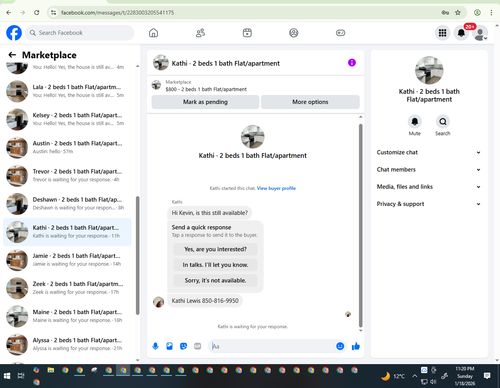This screenshot has width=500, height=388.
Task: Open Kathi's profile picture in right panel
Action: point(429,70)
